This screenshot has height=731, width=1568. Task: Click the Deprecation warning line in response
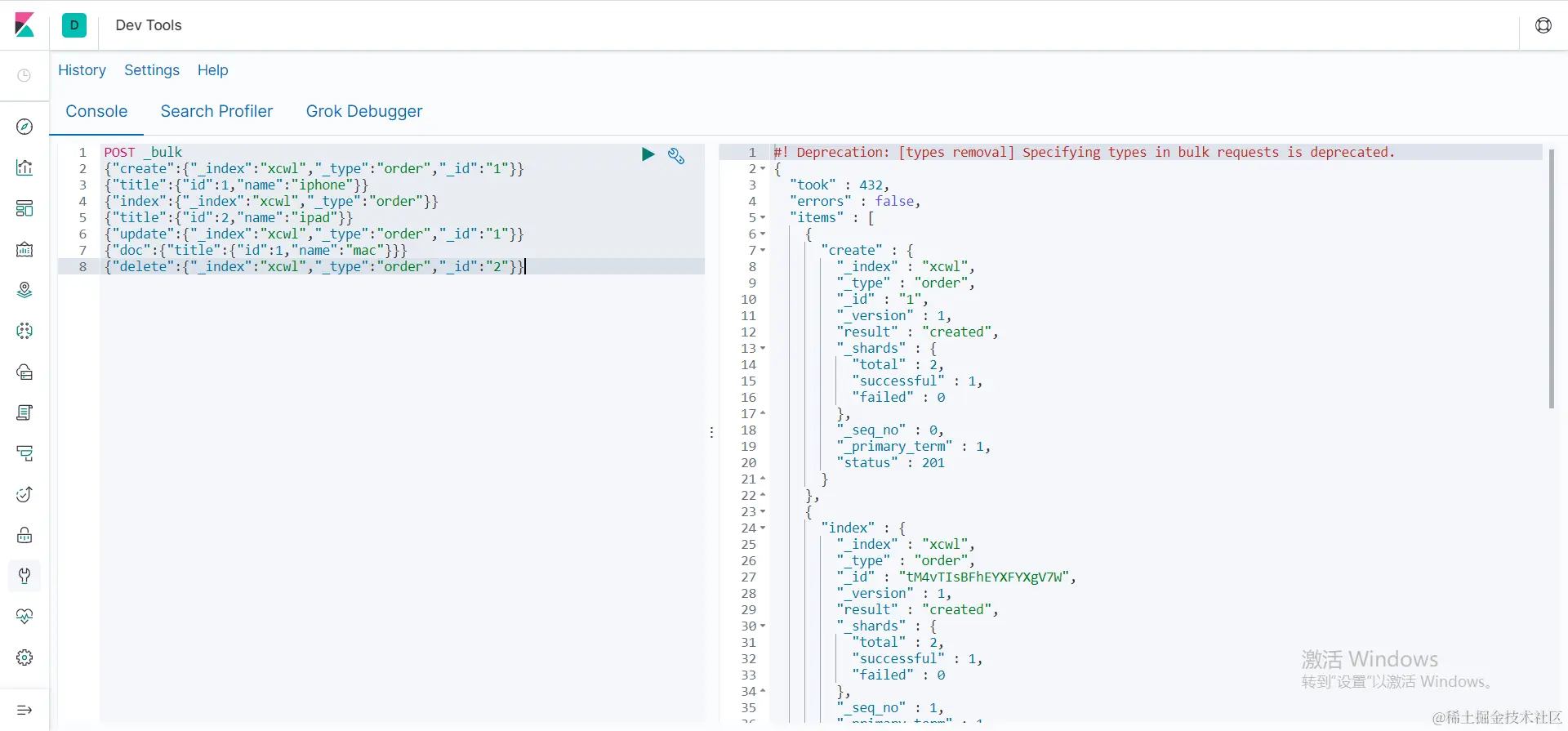point(1085,153)
